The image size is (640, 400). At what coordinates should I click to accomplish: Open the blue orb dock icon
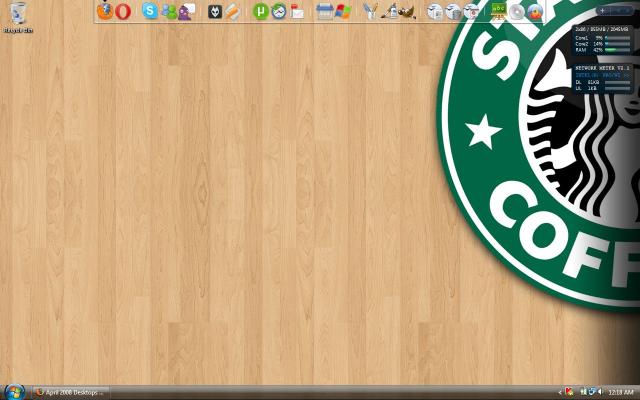pyautogui.click(x=535, y=11)
